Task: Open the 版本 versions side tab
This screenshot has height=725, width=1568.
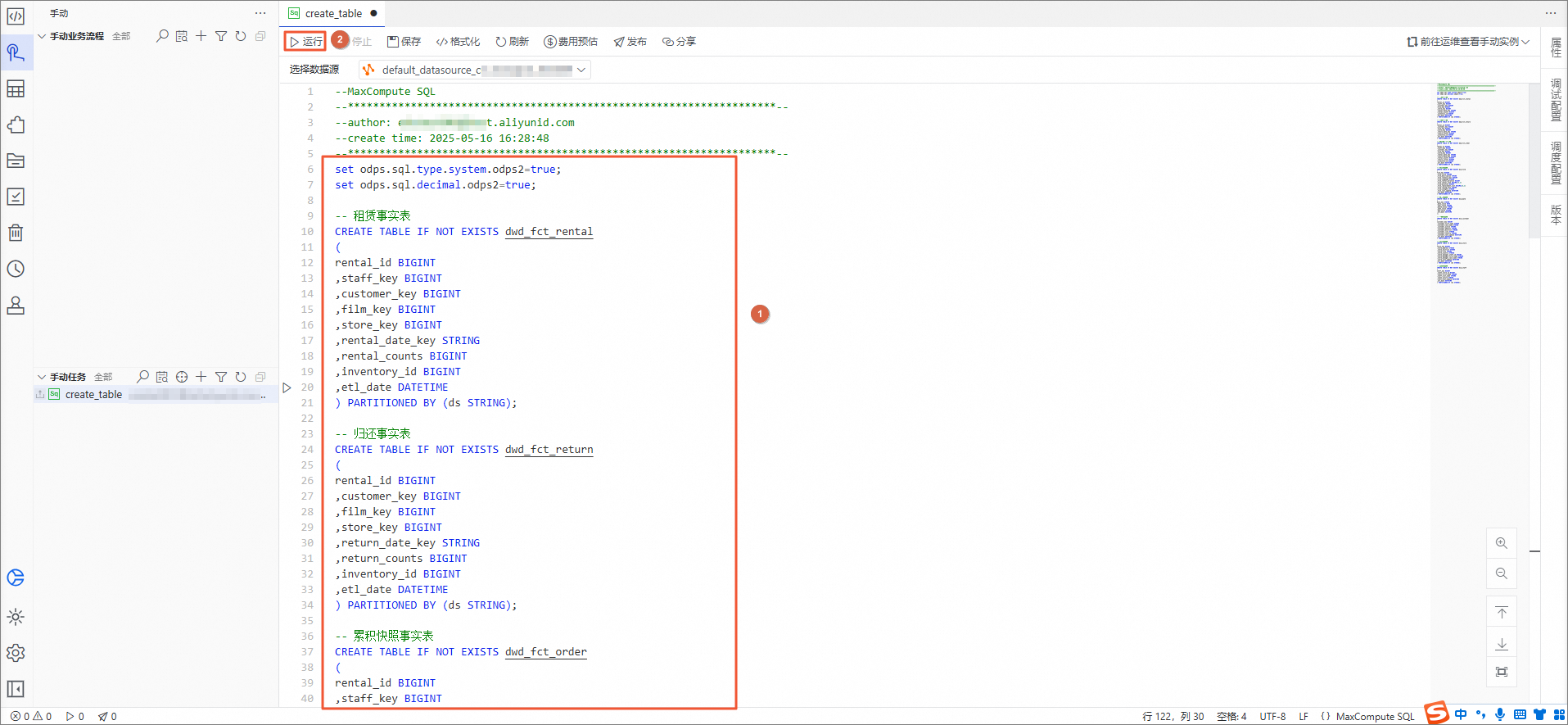Action: 1556,215
